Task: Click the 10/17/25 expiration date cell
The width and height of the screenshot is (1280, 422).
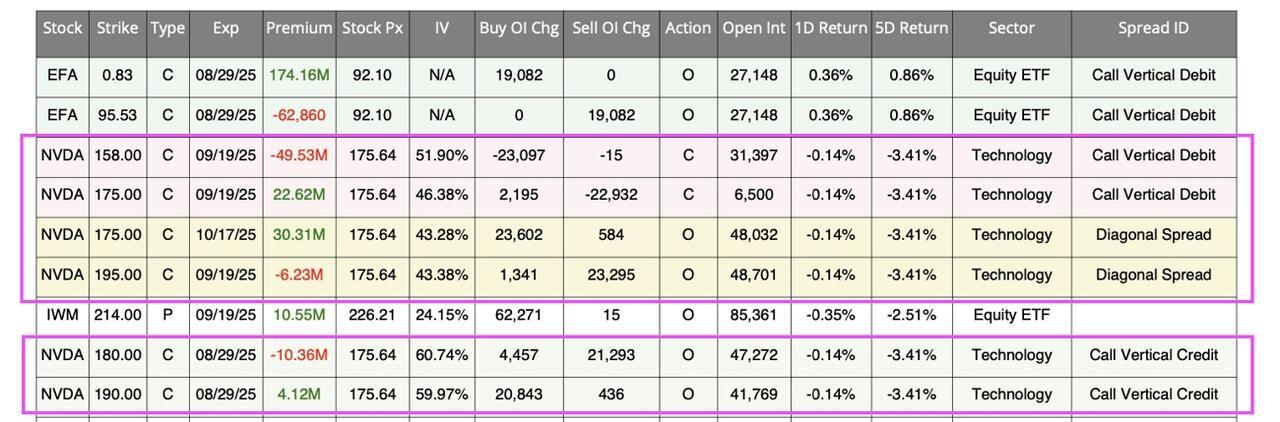Action: 226,235
